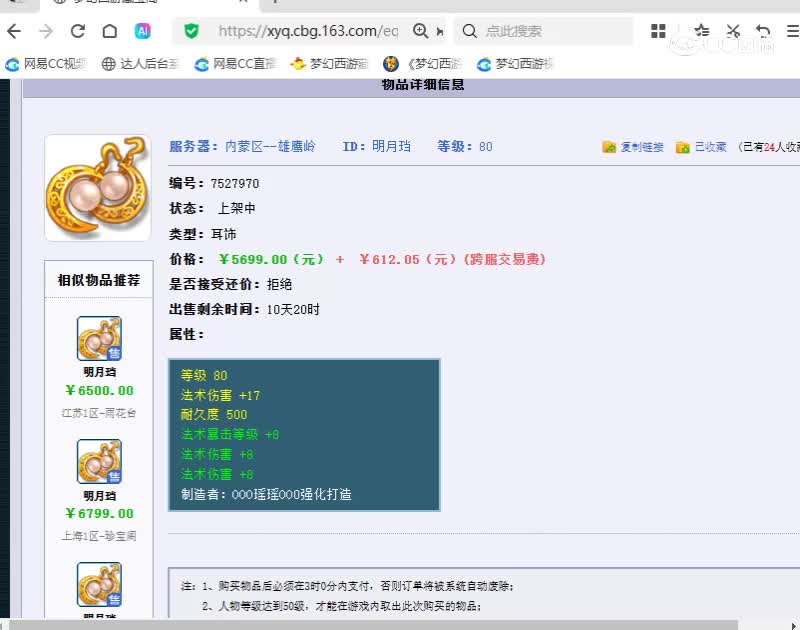Viewport: 800px width, 630px height.
Task: Click the 耐久度 500 attribute line
Action: (214, 414)
